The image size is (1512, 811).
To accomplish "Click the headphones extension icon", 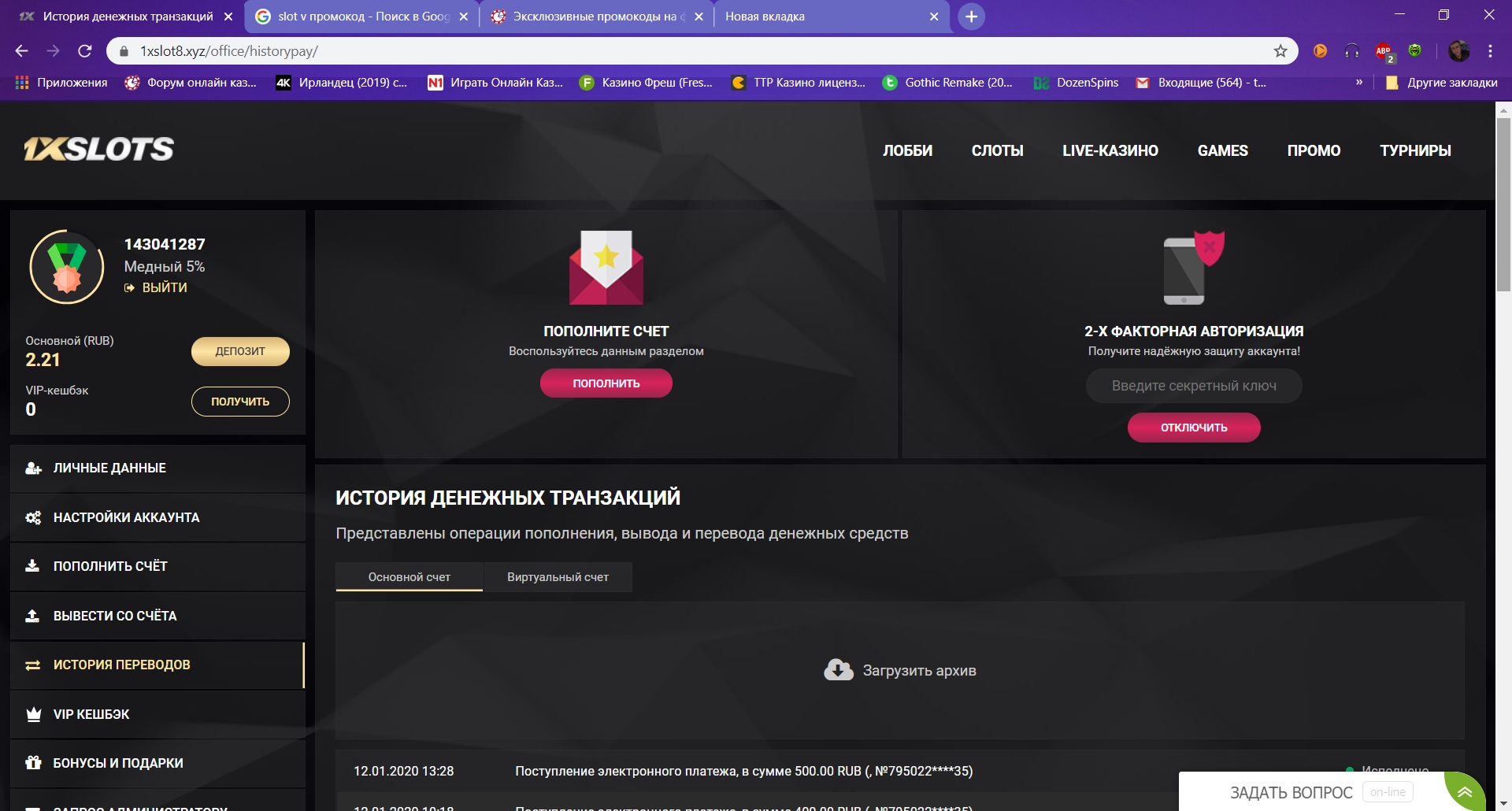I will pyautogui.click(x=1353, y=50).
